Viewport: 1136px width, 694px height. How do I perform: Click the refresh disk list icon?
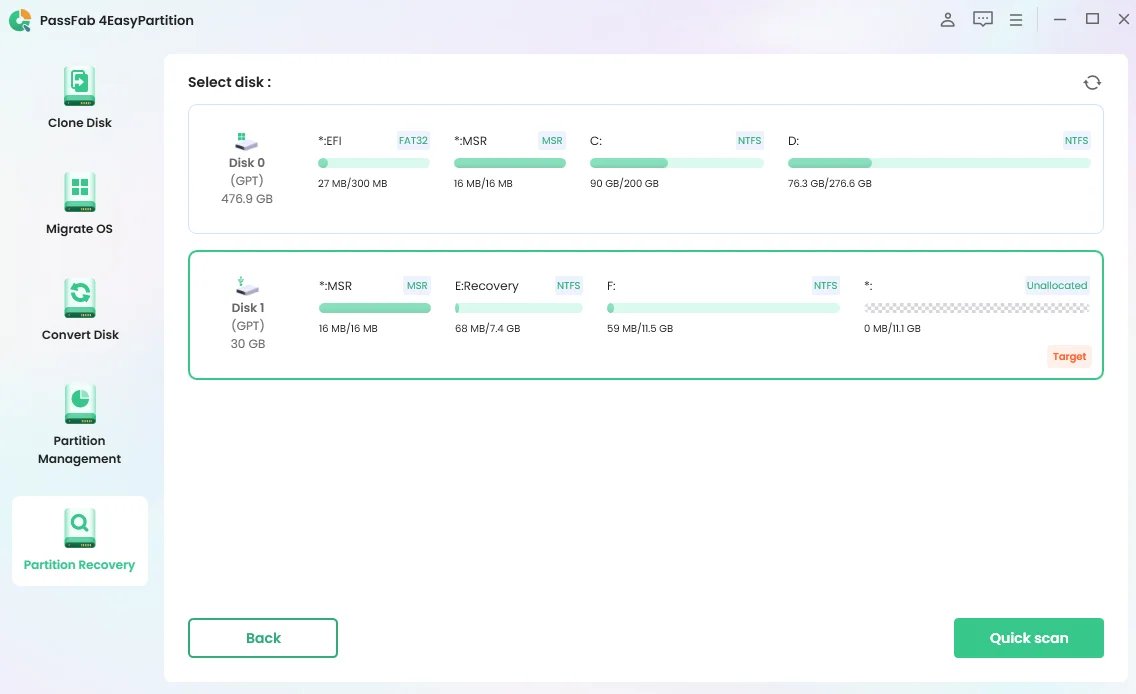tap(1092, 82)
